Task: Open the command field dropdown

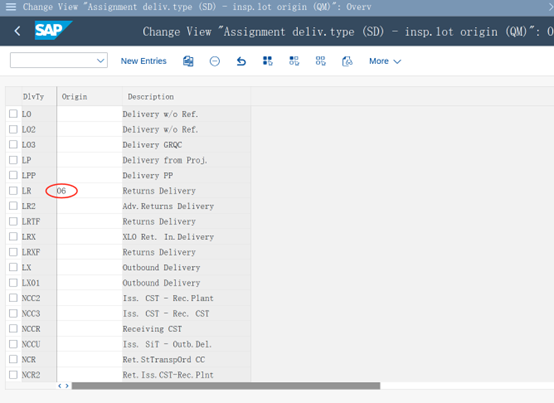Action: coord(100,61)
